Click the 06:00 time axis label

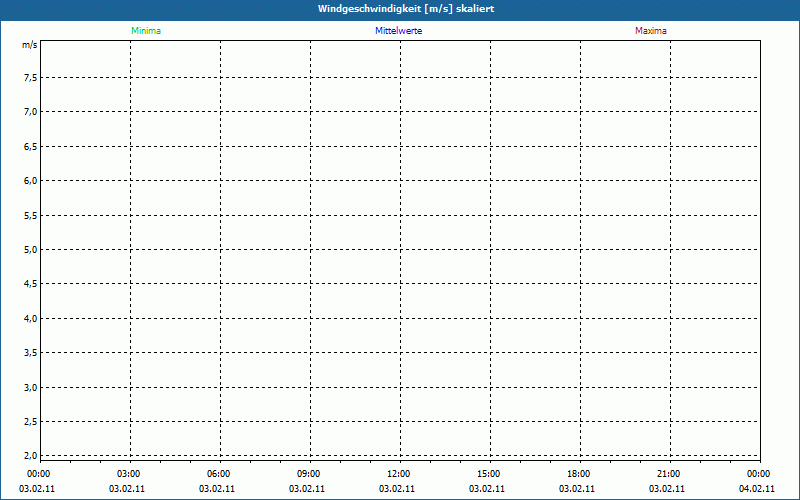(218, 474)
